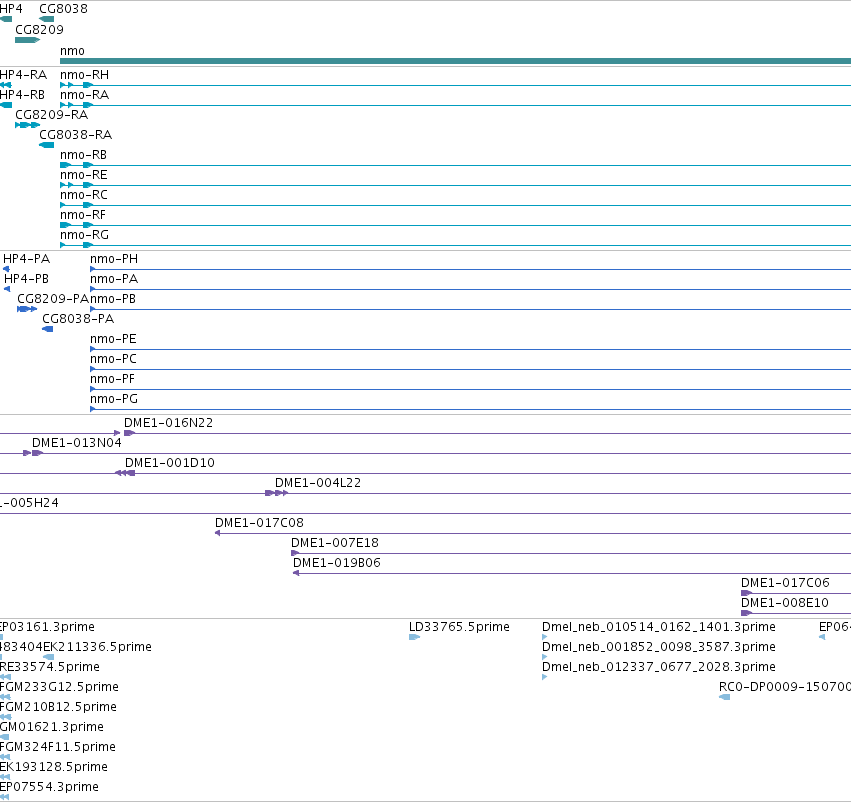The height and width of the screenshot is (802, 851).
Task: Open the nmo-PG protein label
Action: tap(114, 399)
